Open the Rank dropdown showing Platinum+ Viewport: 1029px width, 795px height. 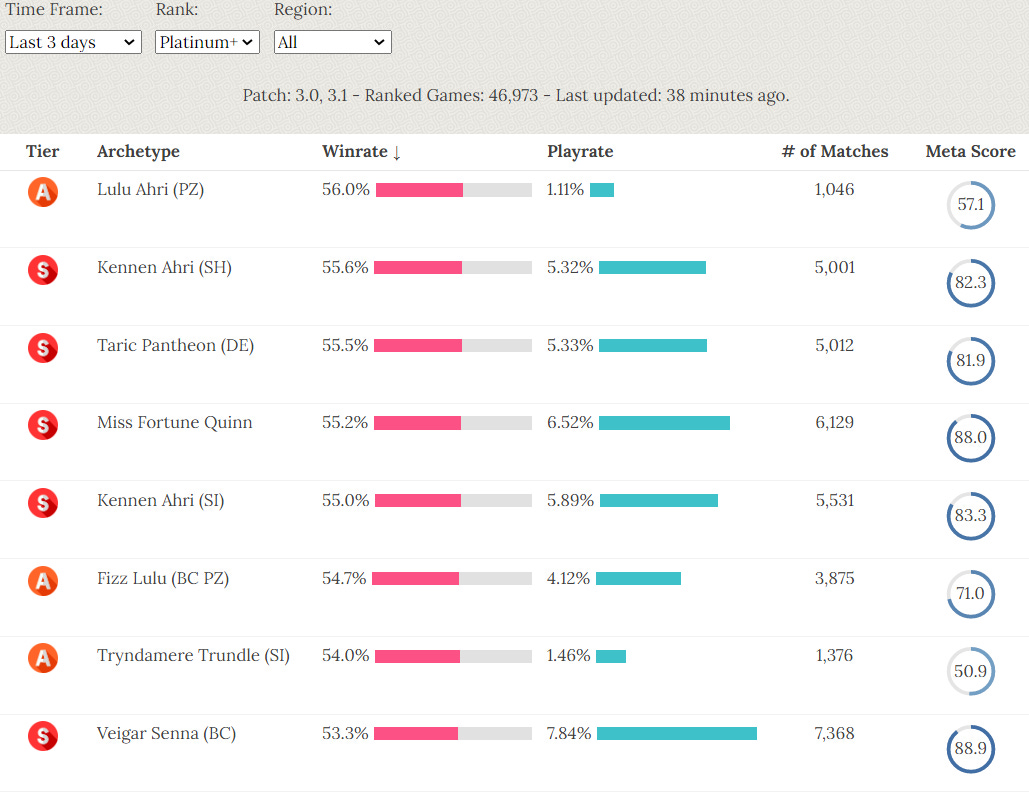[207, 42]
